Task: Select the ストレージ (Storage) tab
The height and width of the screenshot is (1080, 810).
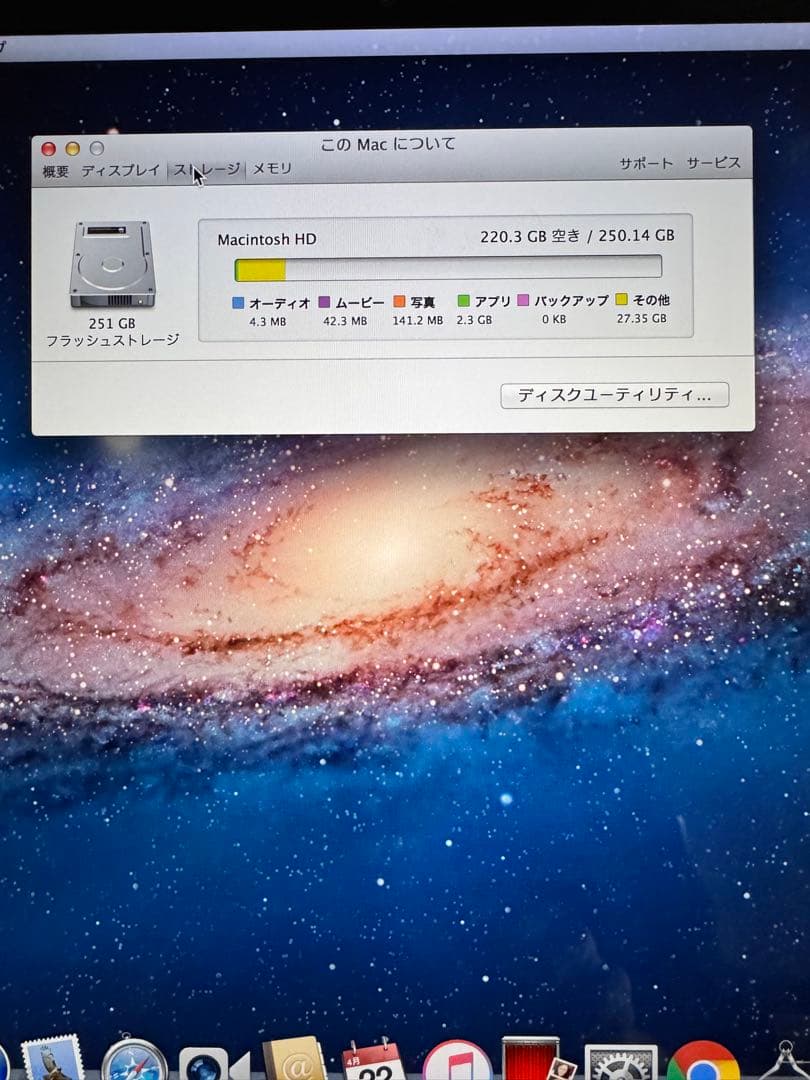Action: (x=209, y=169)
